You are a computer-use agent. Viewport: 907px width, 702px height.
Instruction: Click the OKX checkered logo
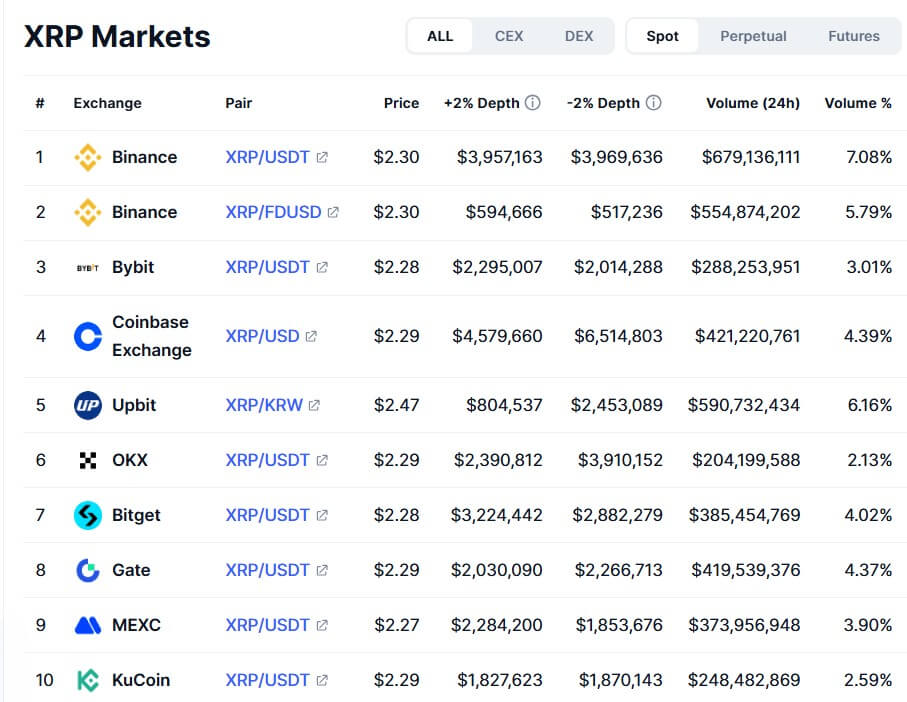click(89, 460)
